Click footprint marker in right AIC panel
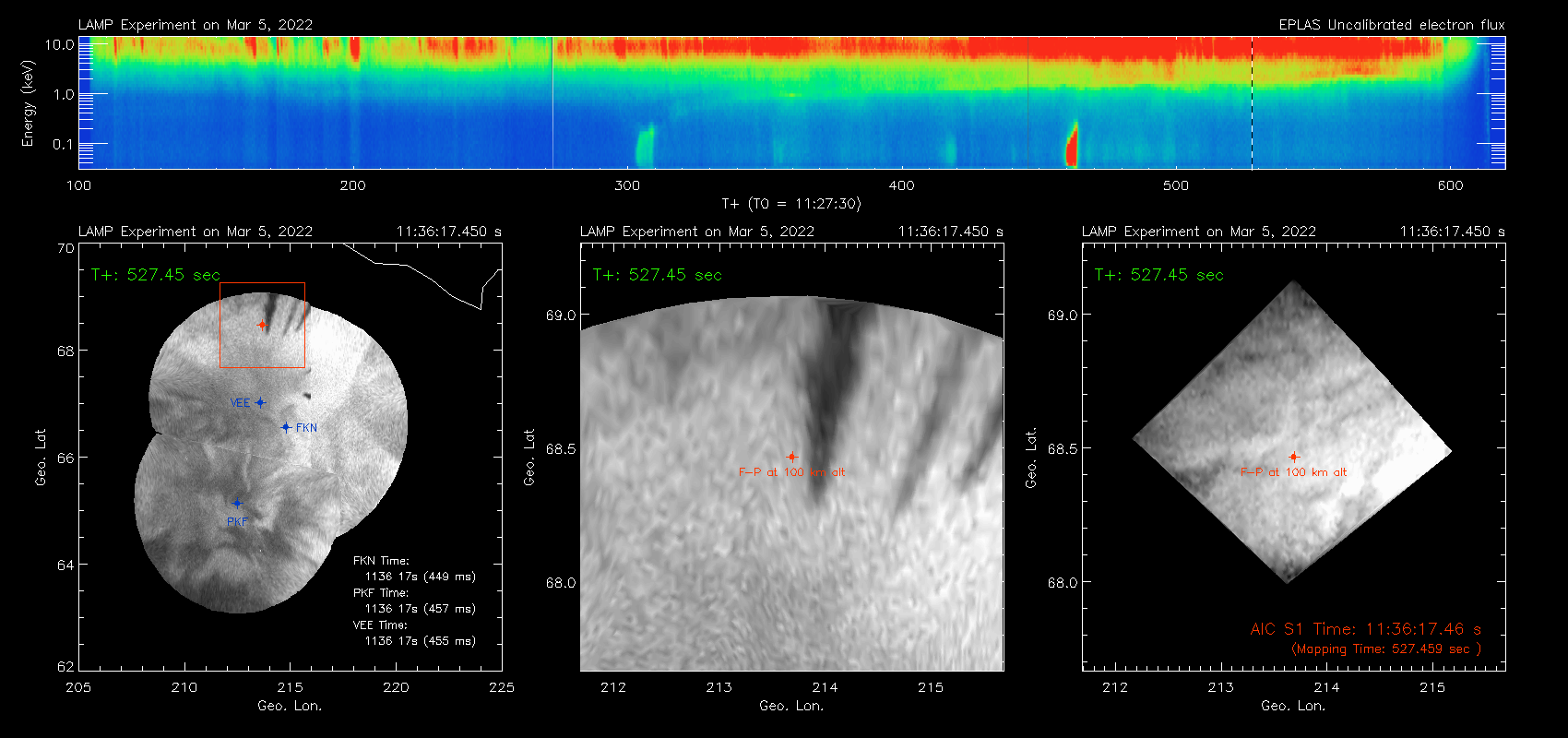Viewport: 1568px width, 738px height. (1294, 457)
